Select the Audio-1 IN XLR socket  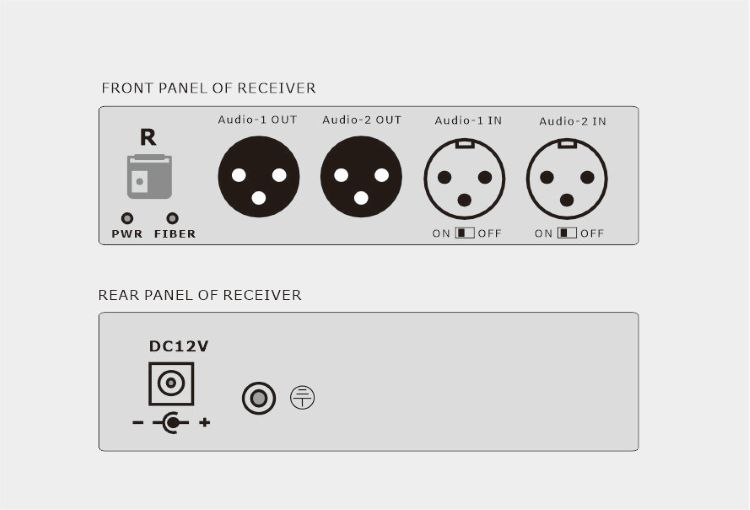464,179
